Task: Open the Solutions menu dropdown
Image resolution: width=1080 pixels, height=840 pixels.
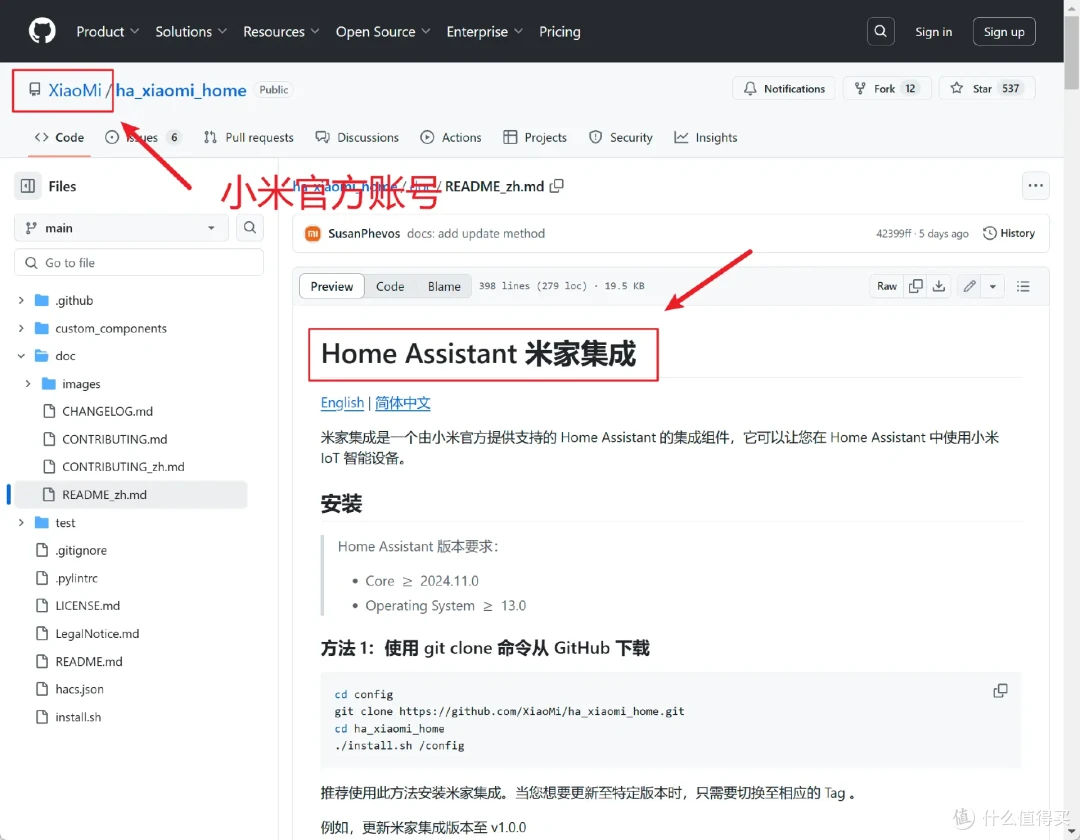Action: click(x=191, y=32)
